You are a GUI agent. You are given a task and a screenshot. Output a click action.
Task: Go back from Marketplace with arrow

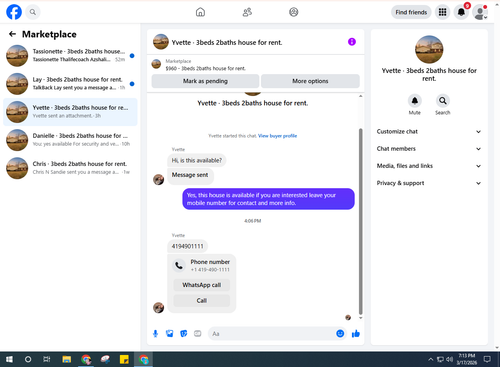pyautogui.click(x=12, y=34)
